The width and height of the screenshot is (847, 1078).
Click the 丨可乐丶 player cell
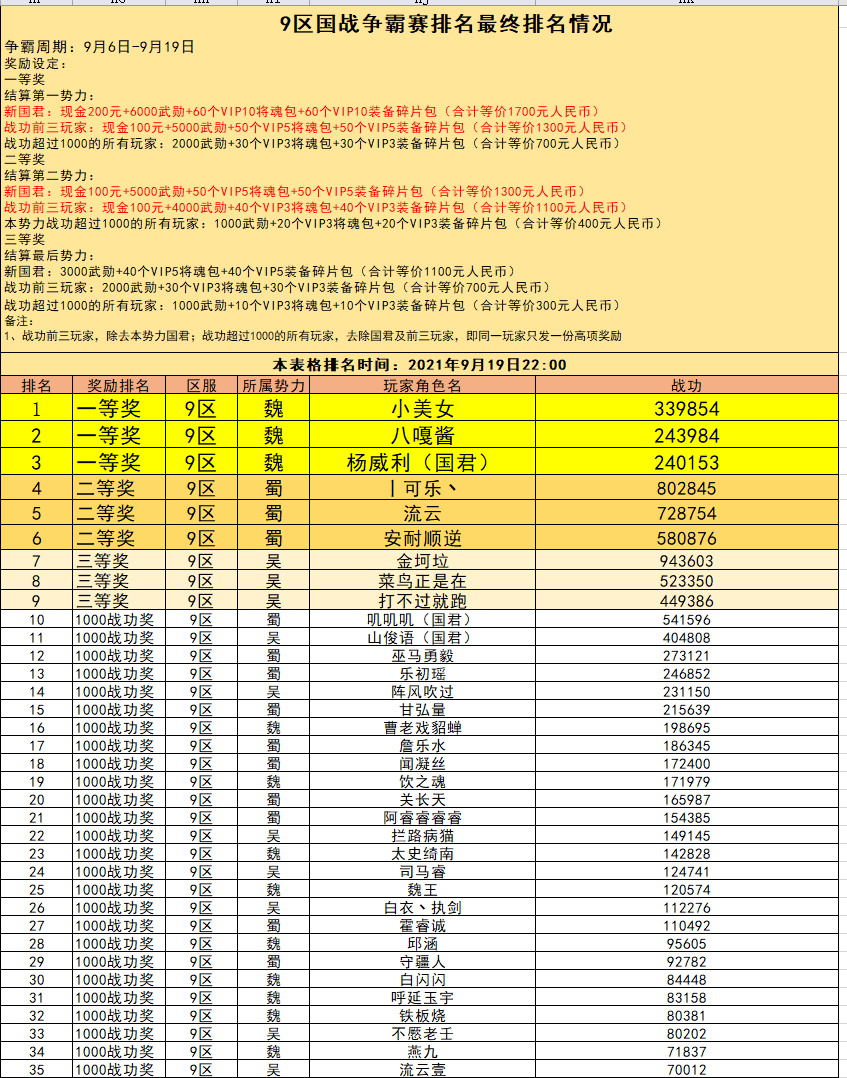[422, 488]
